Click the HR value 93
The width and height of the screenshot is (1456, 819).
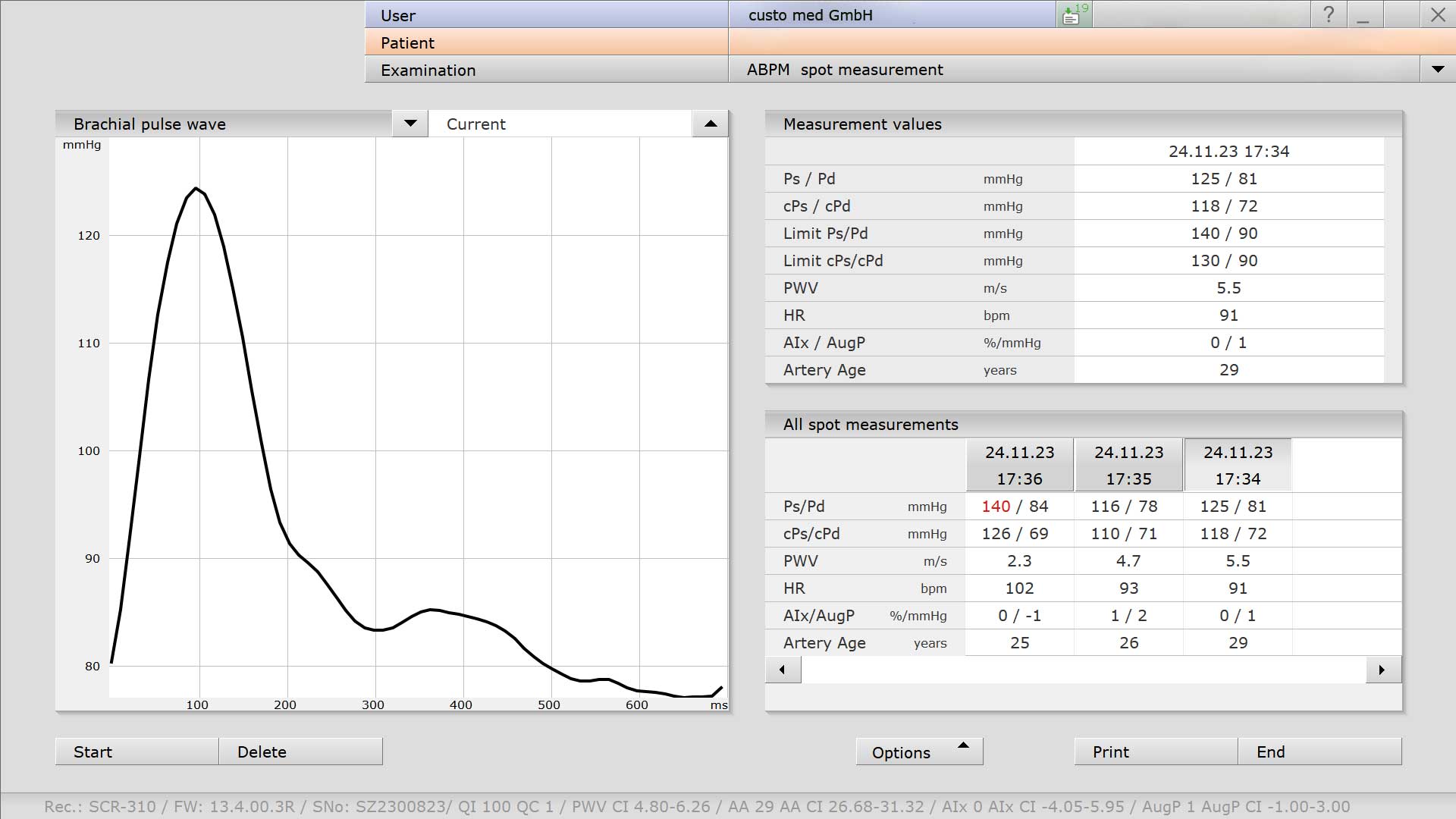coord(1128,588)
